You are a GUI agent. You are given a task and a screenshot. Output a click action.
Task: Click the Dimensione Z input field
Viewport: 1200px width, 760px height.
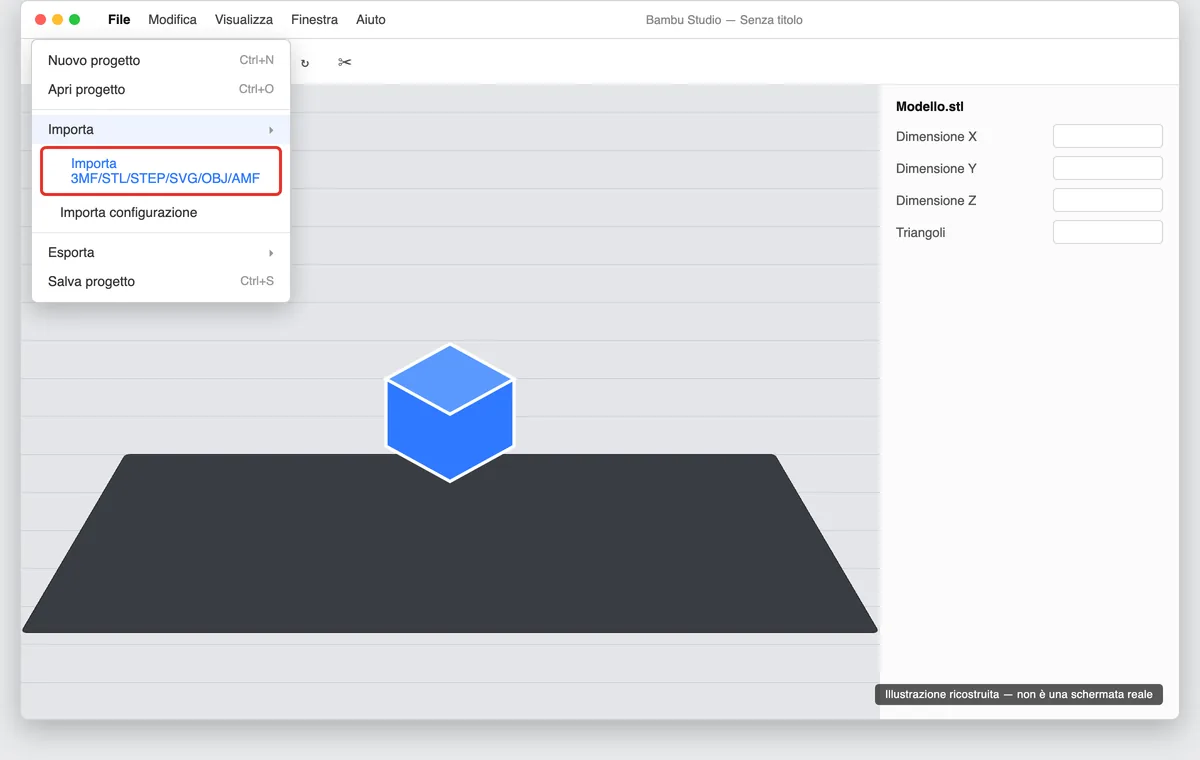(x=1108, y=200)
